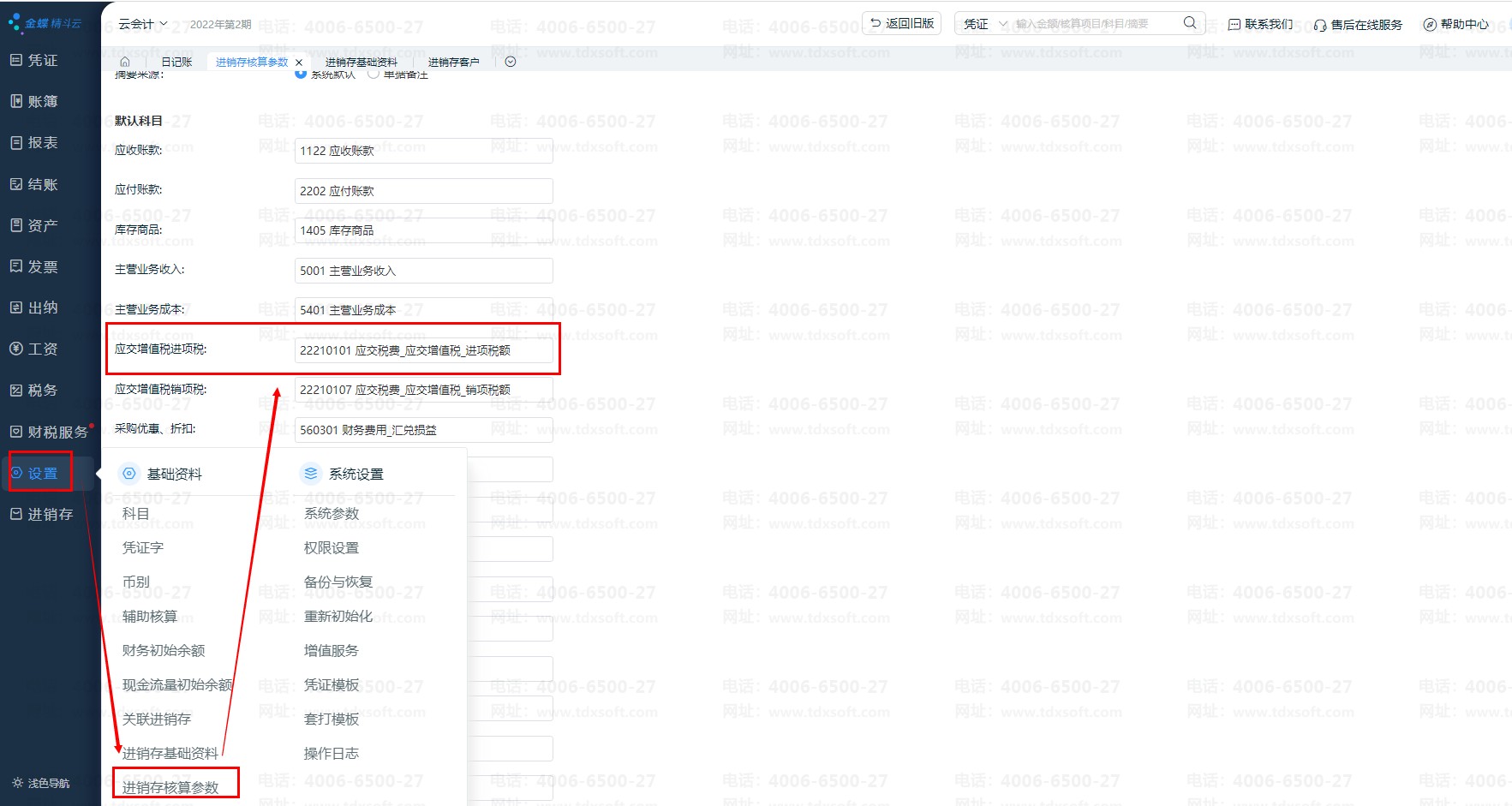Screen dimensions: 1512x806
Task: Expand the 云会计 product dropdown
Action: (142, 24)
